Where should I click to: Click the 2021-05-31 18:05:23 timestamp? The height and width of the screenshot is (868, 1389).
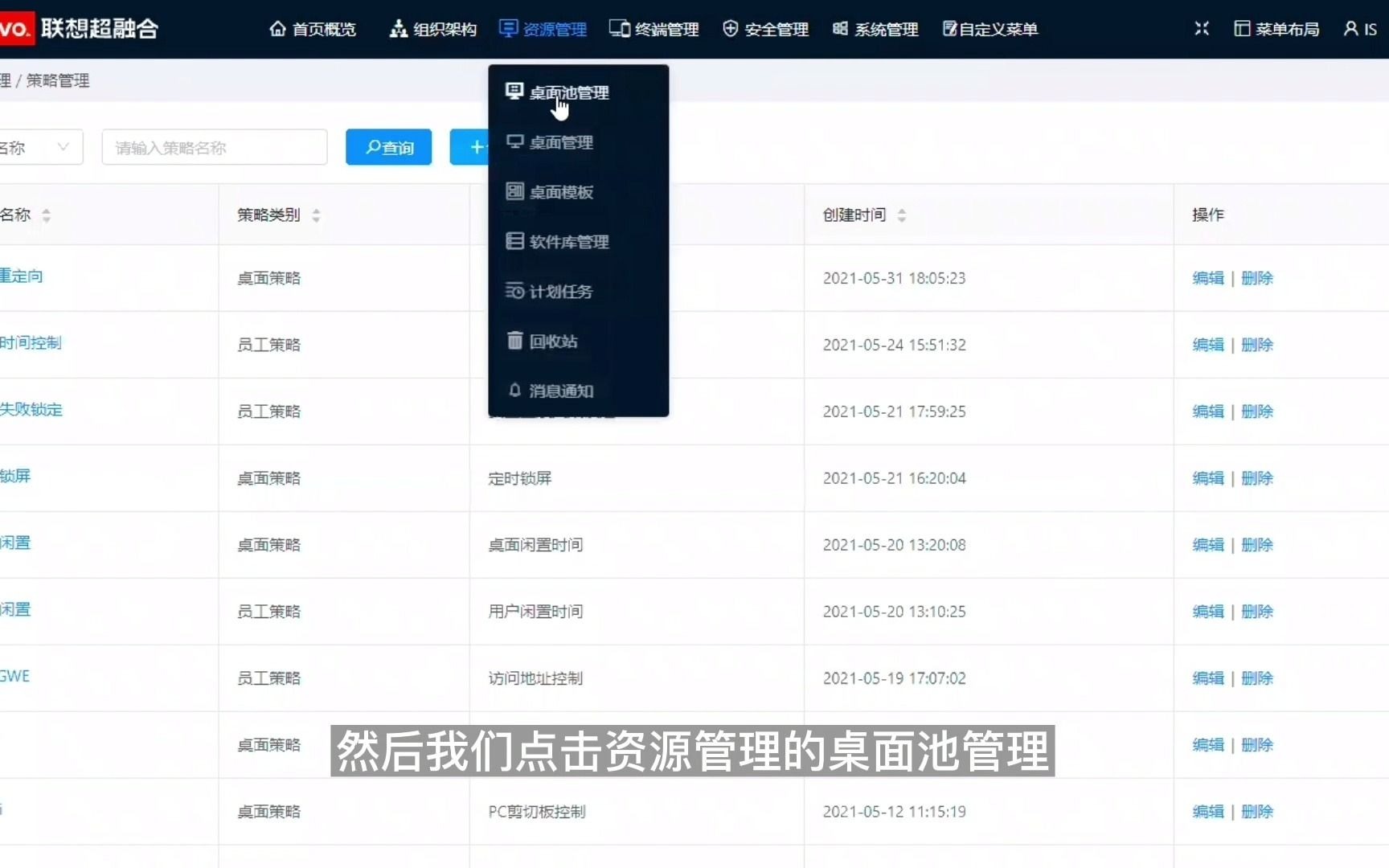[894, 278]
